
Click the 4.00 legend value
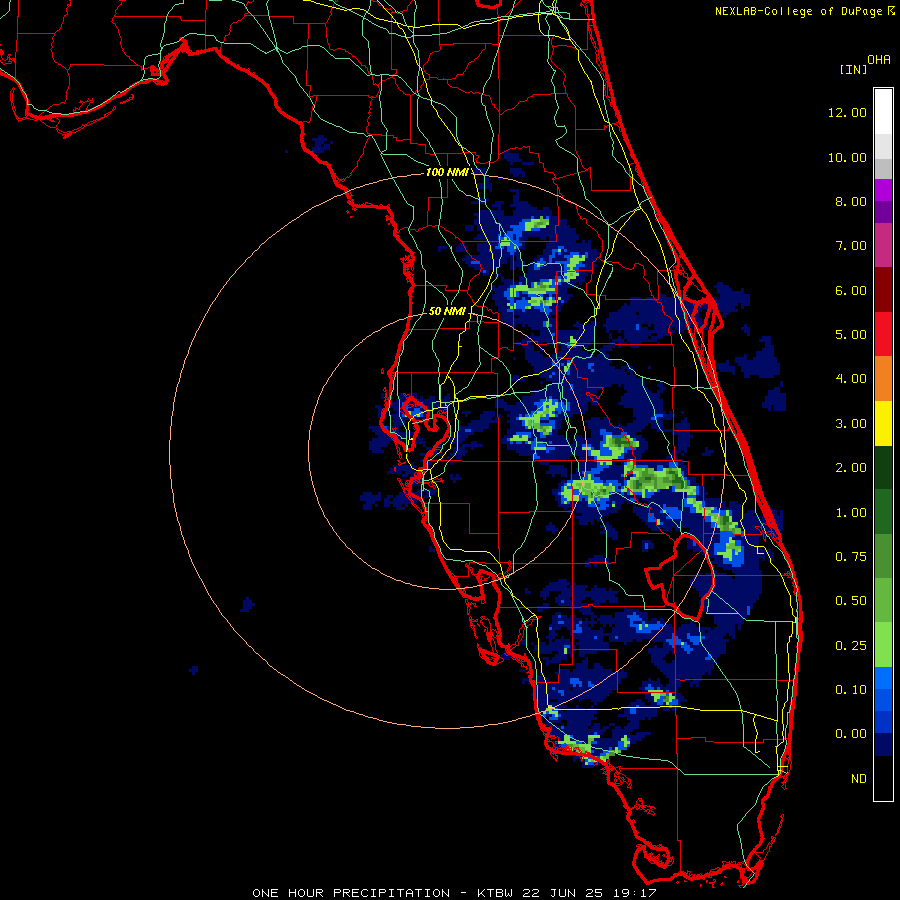click(x=851, y=379)
